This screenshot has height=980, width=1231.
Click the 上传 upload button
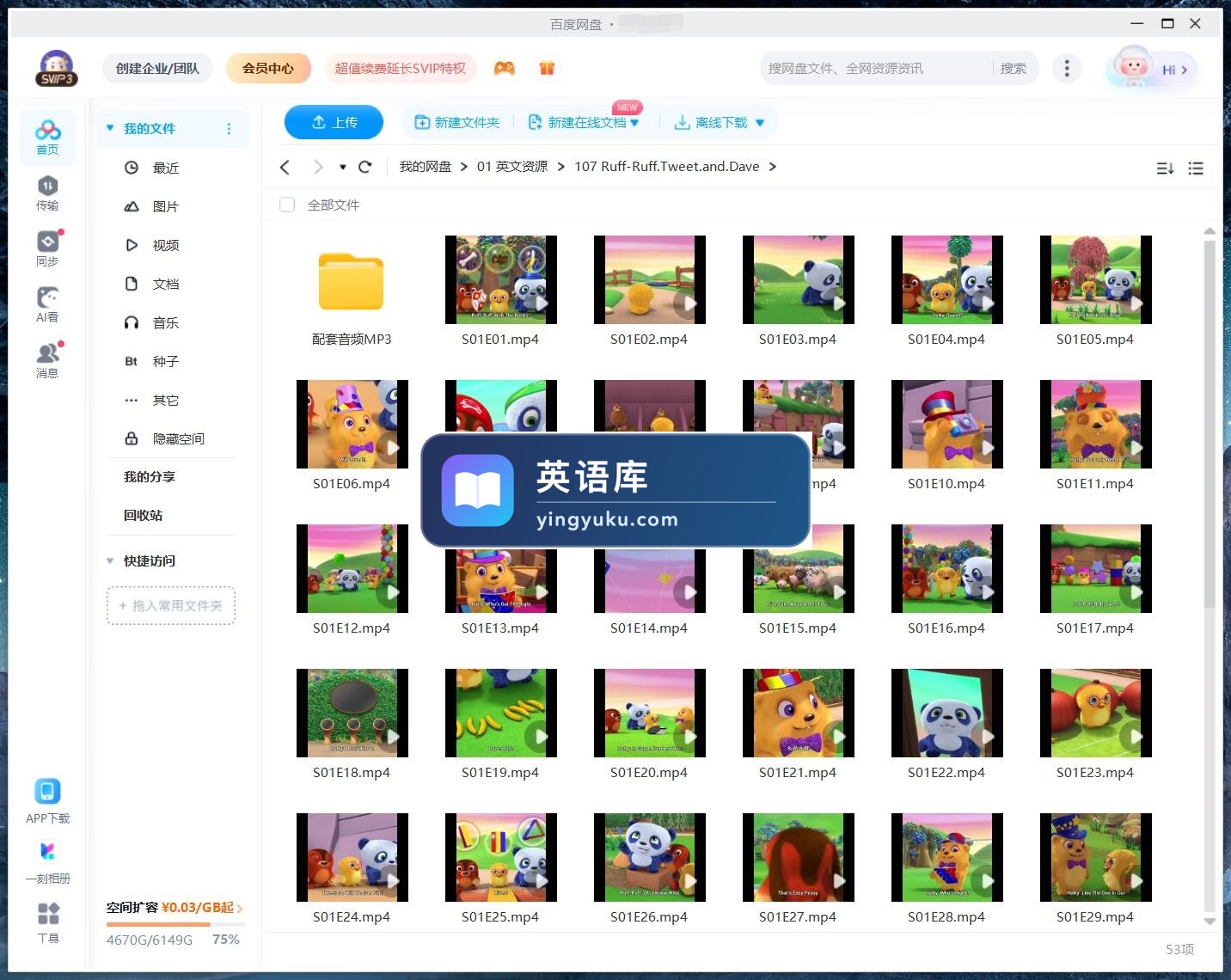point(334,122)
